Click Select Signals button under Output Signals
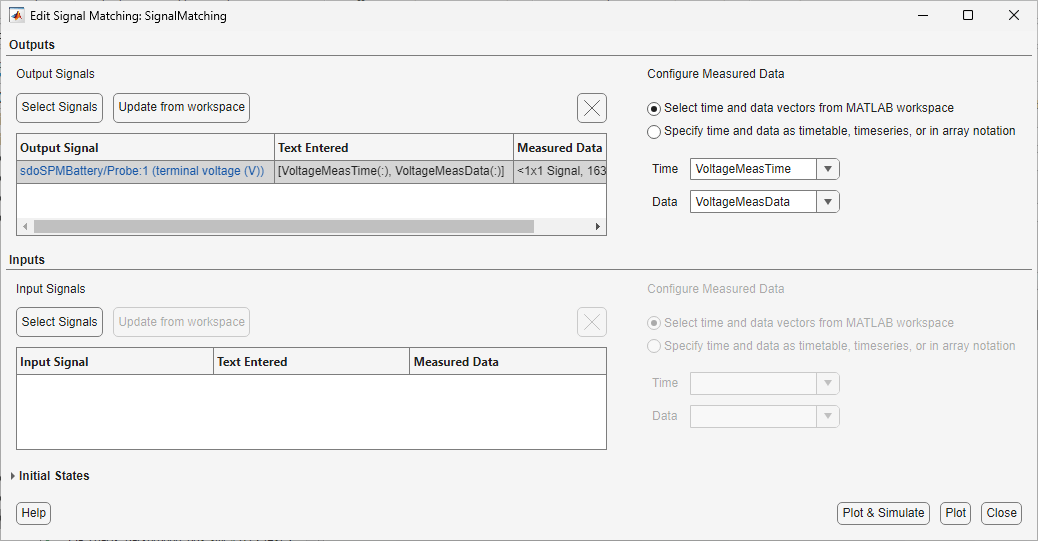The height and width of the screenshot is (541, 1038). point(60,107)
